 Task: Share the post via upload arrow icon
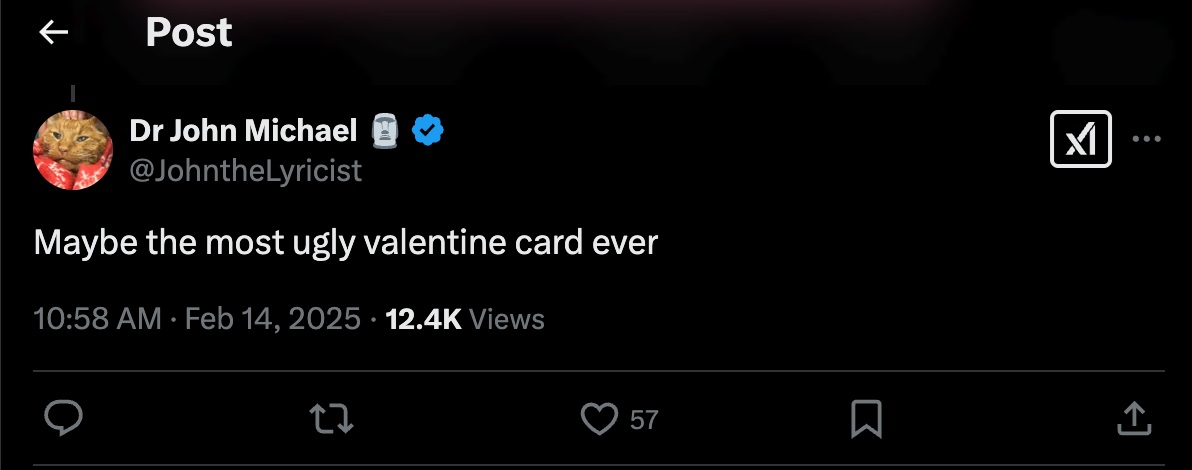tap(1133, 419)
